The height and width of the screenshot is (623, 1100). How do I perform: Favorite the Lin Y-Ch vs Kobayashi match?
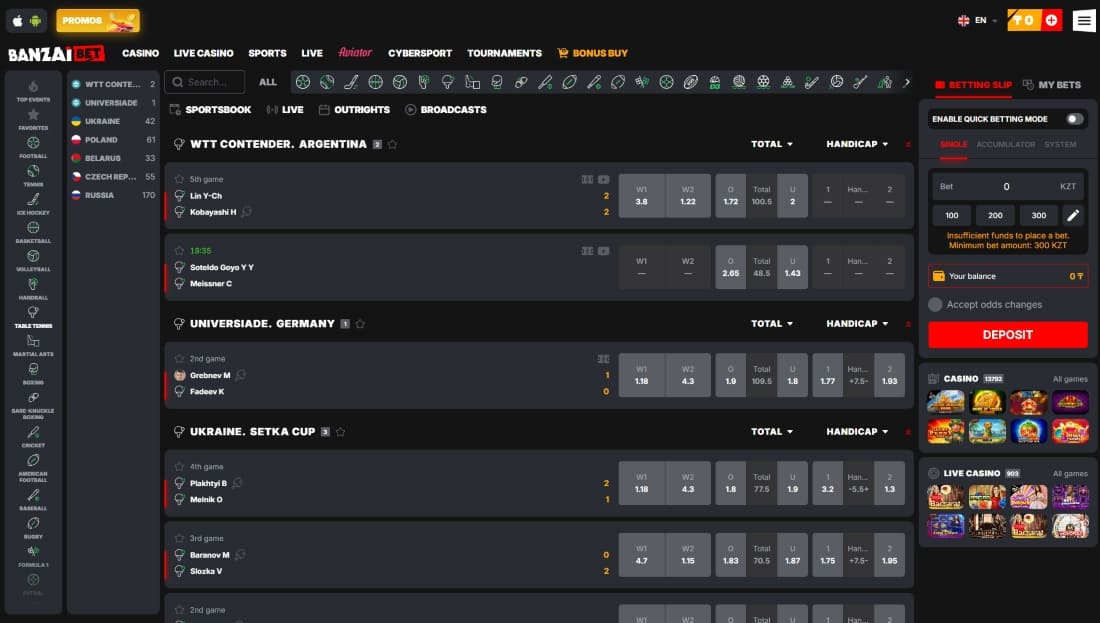pyautogui.click(x=180, y=180)
